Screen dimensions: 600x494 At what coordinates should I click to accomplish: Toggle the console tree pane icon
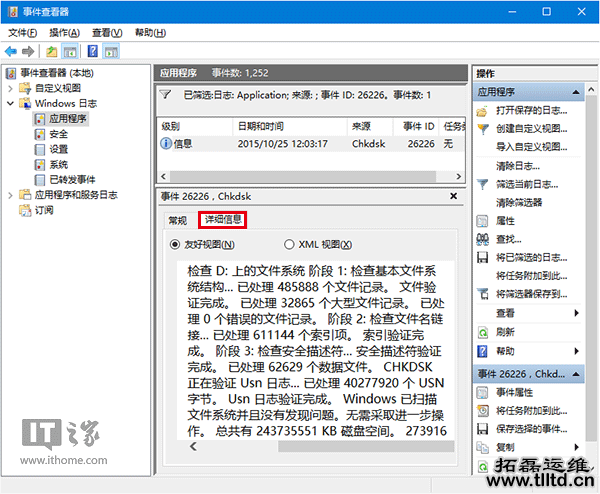[x=70, y=51]
